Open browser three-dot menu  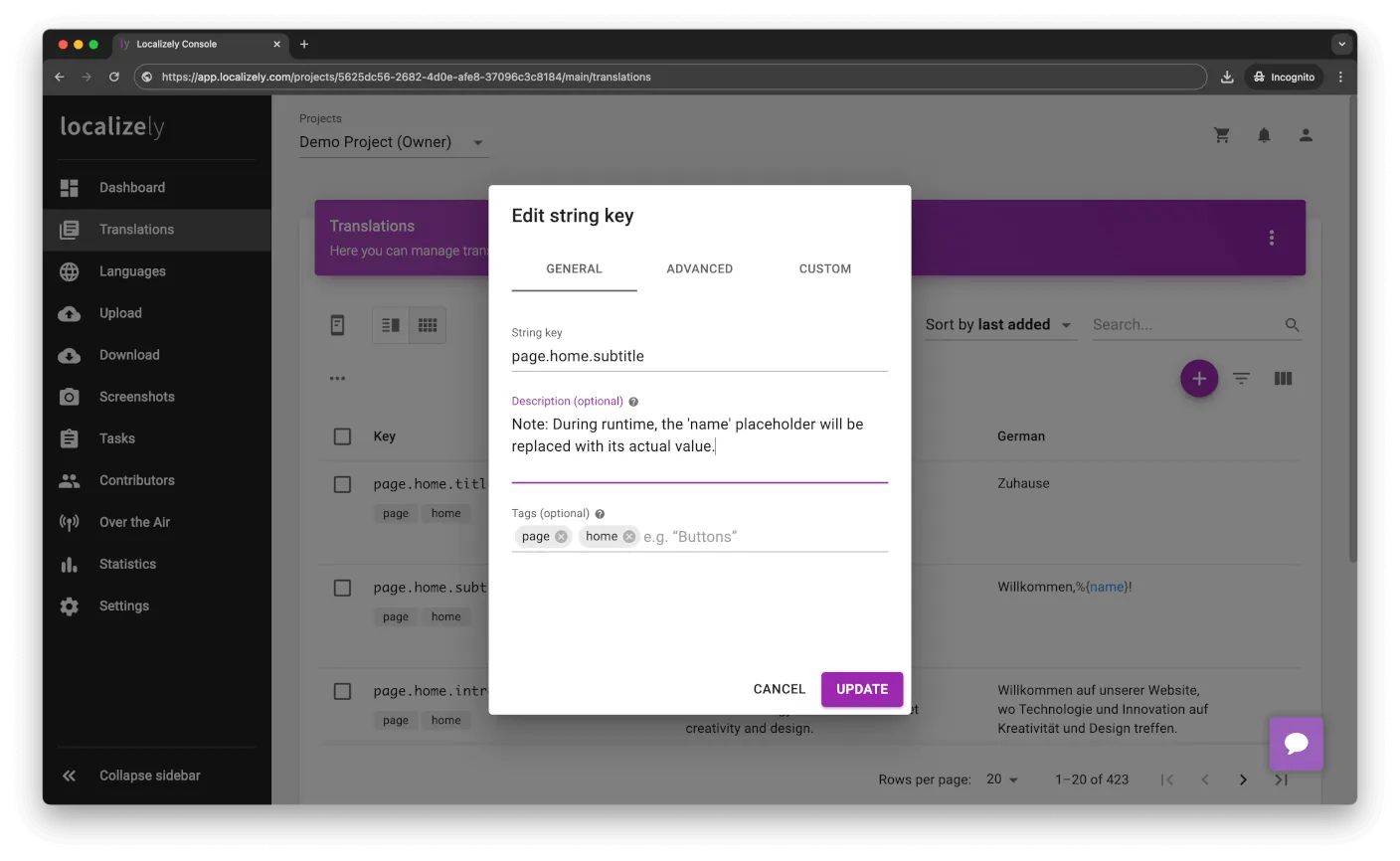pos(1340,77)
